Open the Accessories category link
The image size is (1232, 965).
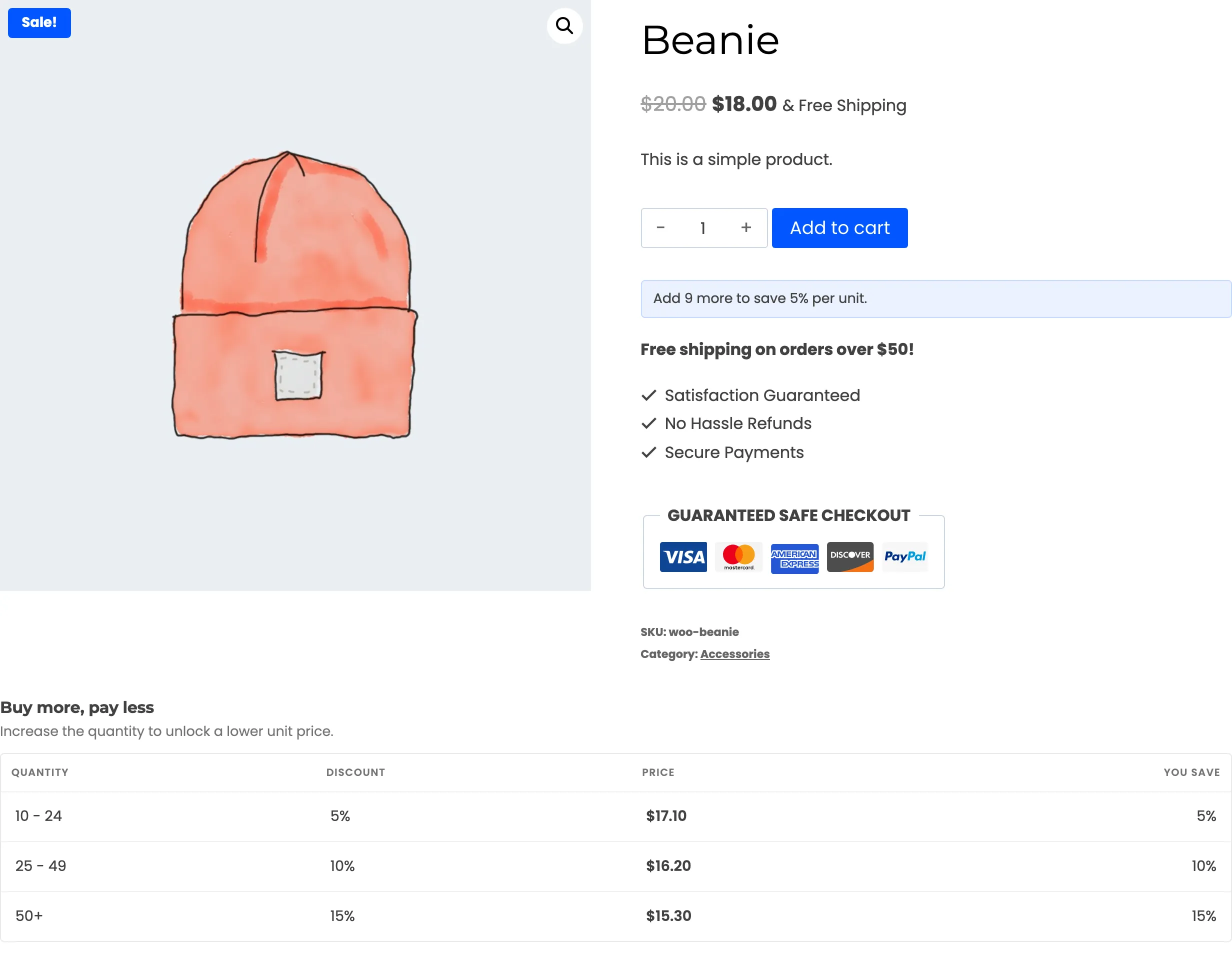[x=734, y=653]
